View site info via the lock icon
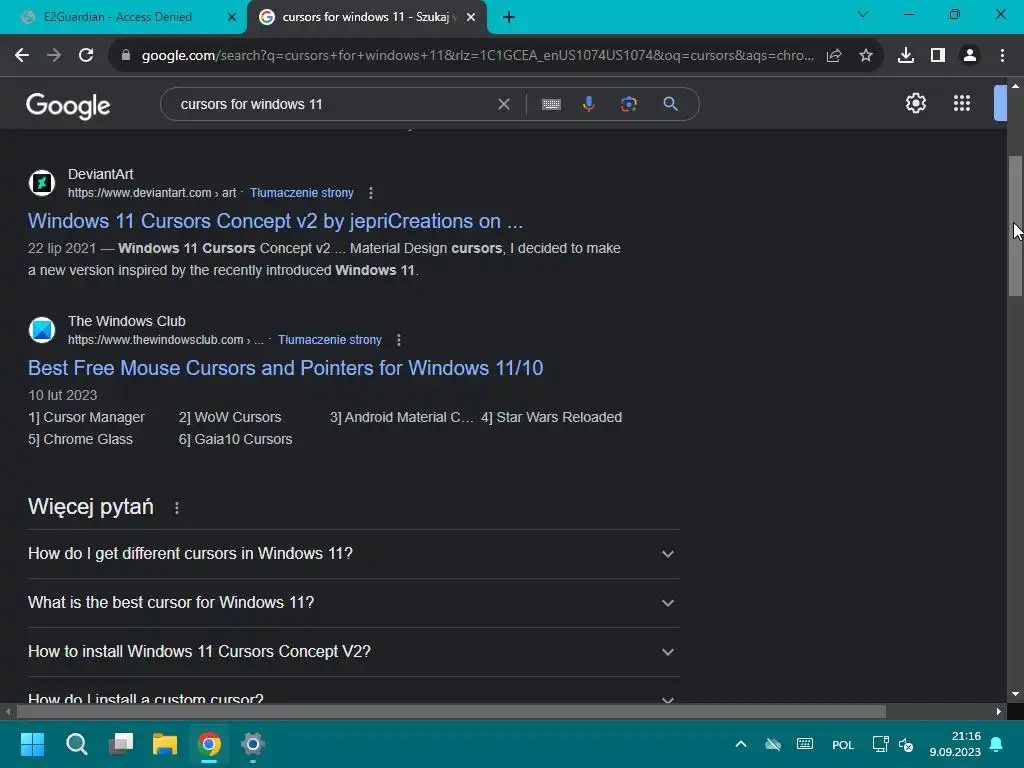 (126, 56)
